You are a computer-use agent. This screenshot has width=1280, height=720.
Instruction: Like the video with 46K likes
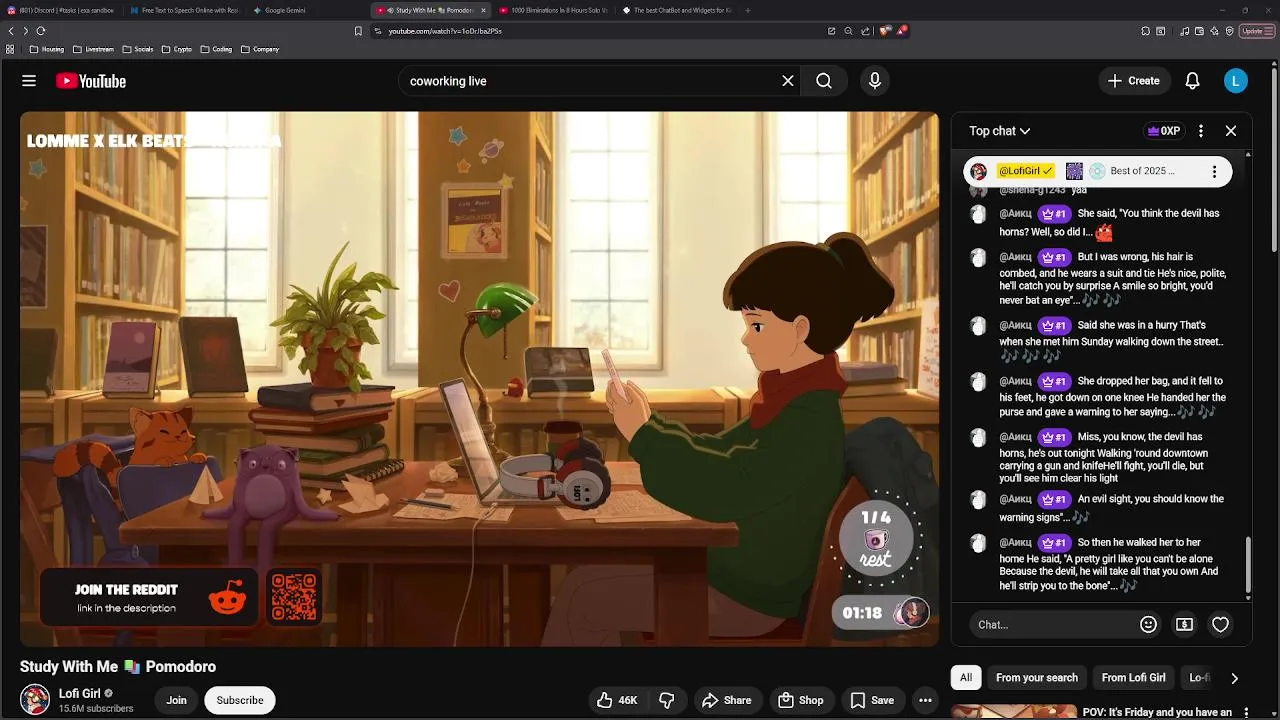617,700
